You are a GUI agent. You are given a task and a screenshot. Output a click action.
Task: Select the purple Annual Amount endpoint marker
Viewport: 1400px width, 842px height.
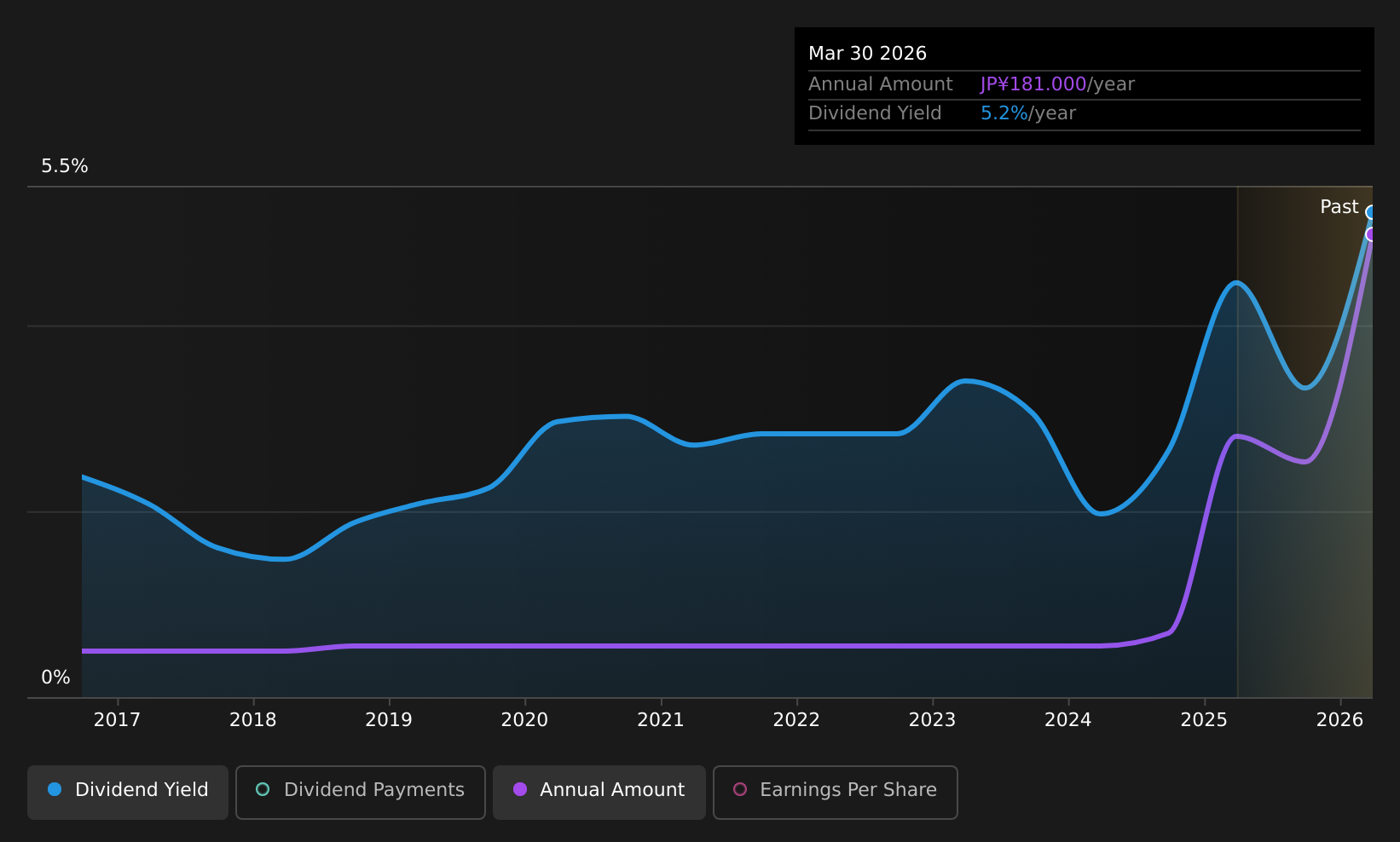pos(1372,234)
